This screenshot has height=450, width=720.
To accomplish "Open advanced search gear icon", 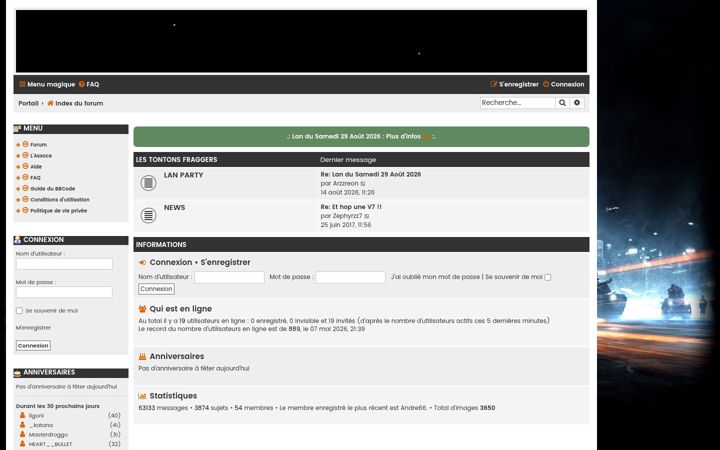I will 577,103.
